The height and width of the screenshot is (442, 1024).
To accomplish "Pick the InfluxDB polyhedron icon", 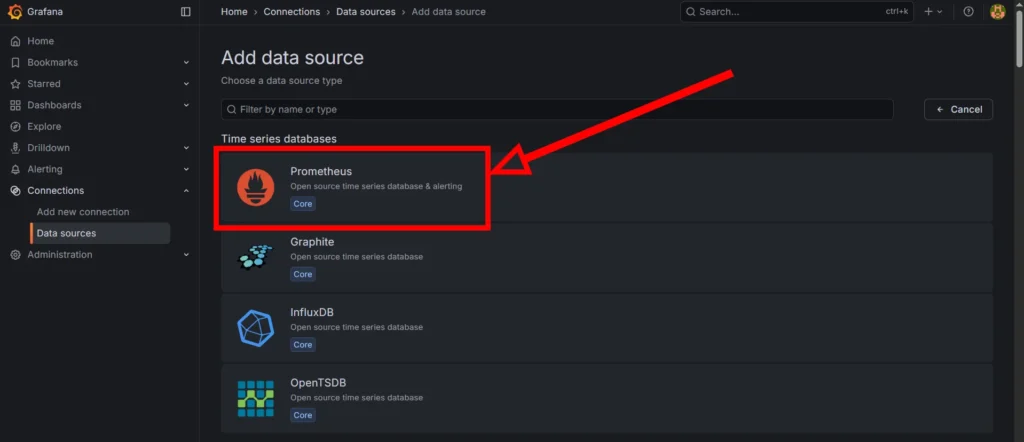I will coord(255,328).
